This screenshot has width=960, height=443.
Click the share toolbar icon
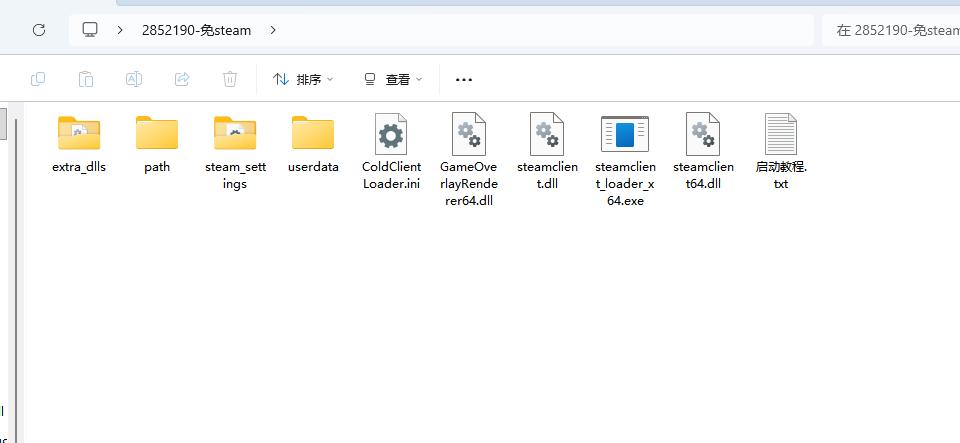(x=182, y=79)
